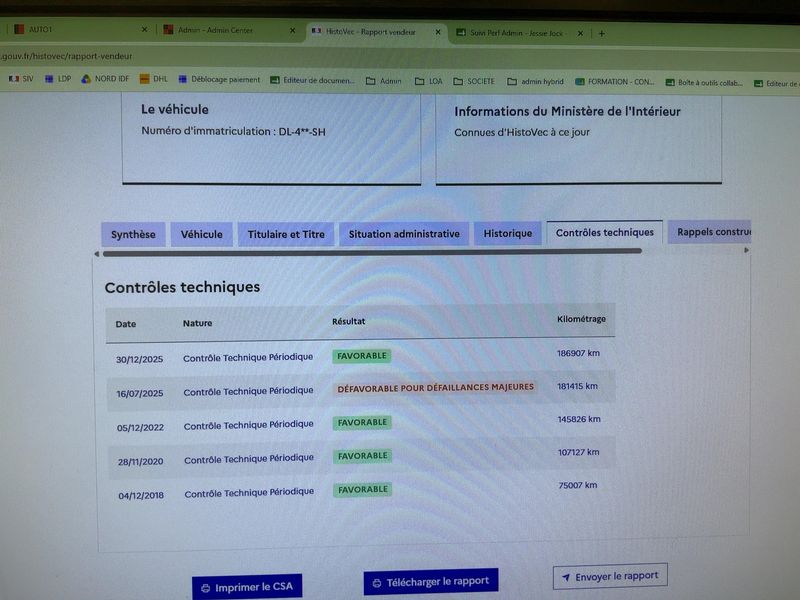Open the Admin bookmarks folder
The height and width of the screenshot is (600, 800).
tap(384, 81)
